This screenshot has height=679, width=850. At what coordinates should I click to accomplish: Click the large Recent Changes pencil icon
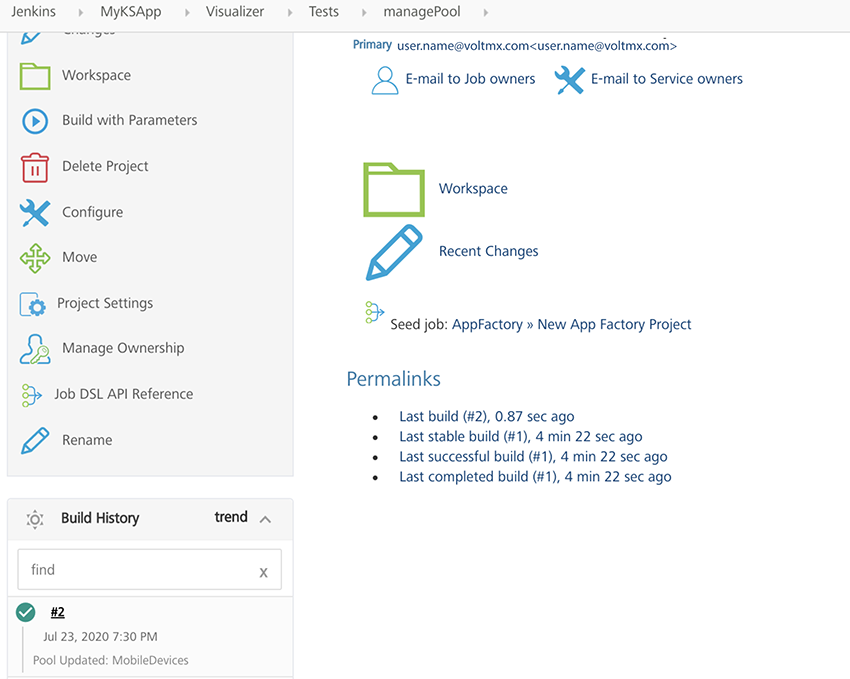[393, 252]
